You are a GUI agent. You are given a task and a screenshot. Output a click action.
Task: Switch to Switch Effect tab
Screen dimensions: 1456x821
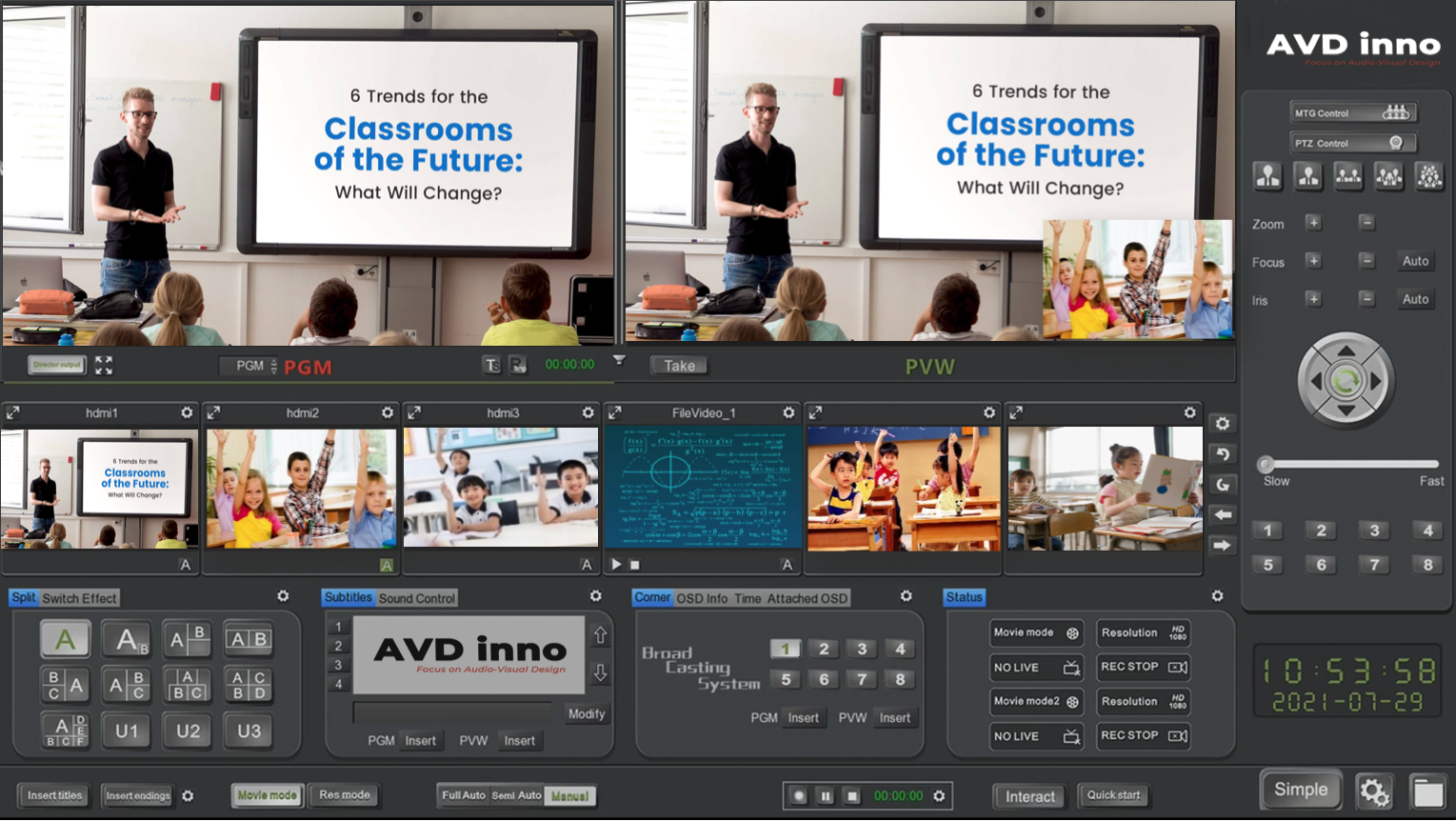79,598
